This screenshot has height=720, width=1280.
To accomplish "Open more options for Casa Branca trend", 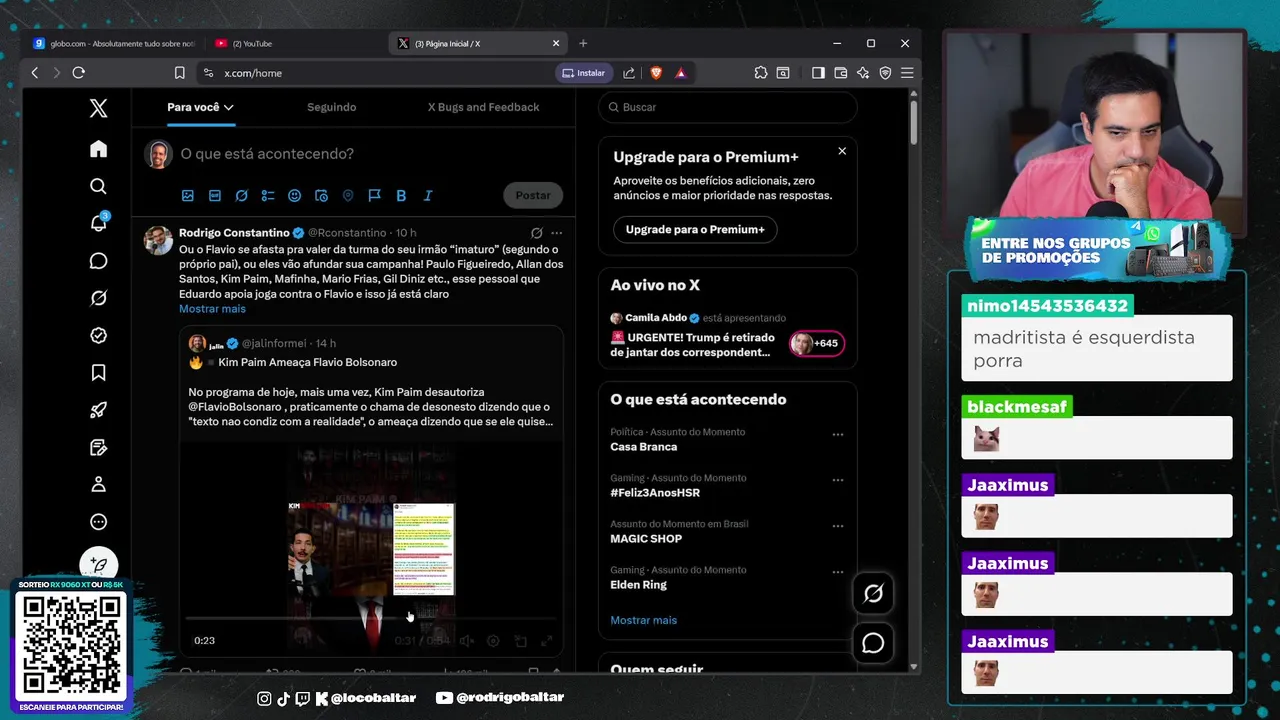I will pos(838,435).
